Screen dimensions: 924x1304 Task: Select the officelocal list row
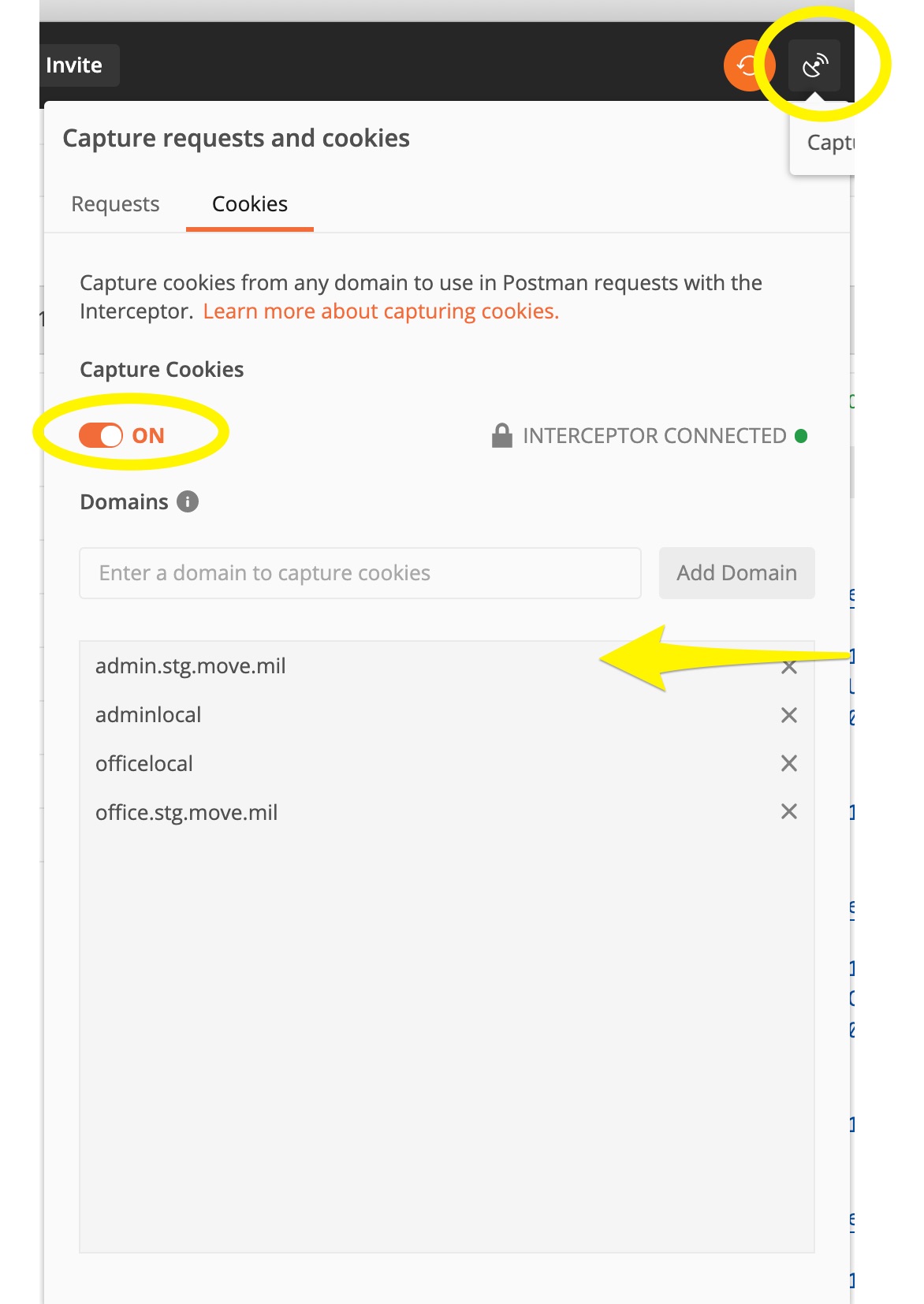pos(315,763)
